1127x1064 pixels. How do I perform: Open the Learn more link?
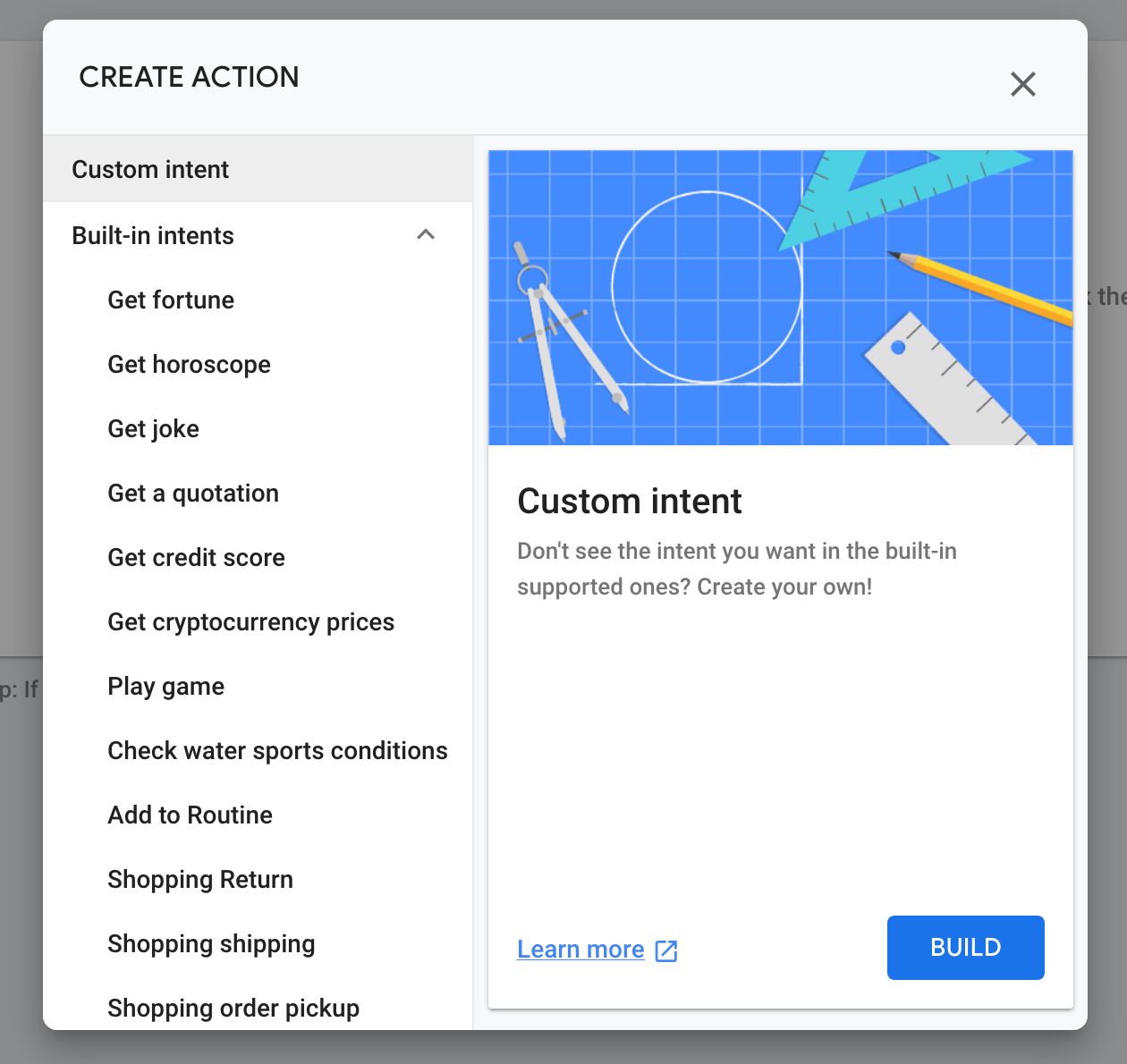point(580,950)
